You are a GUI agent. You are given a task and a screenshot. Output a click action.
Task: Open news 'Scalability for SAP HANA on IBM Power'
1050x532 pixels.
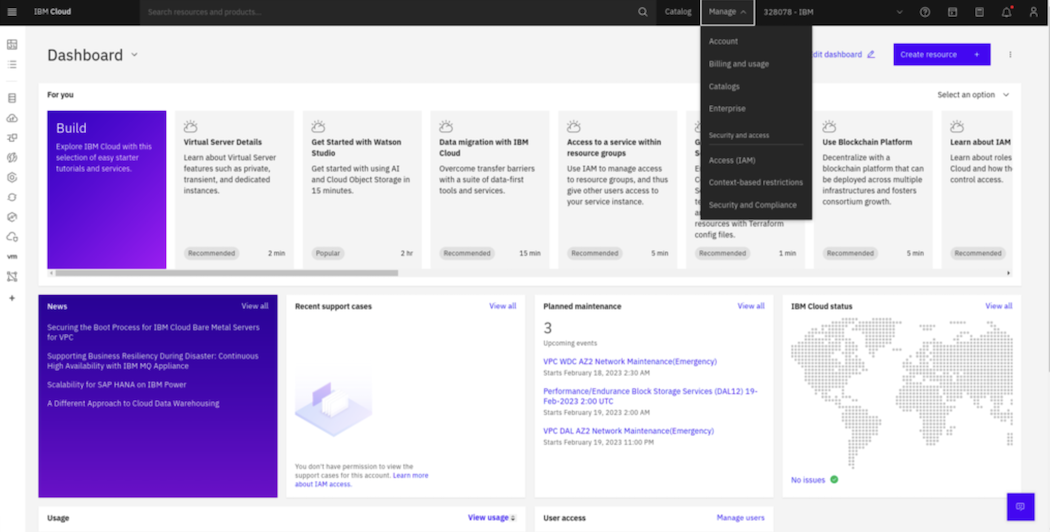click(117, 385)
